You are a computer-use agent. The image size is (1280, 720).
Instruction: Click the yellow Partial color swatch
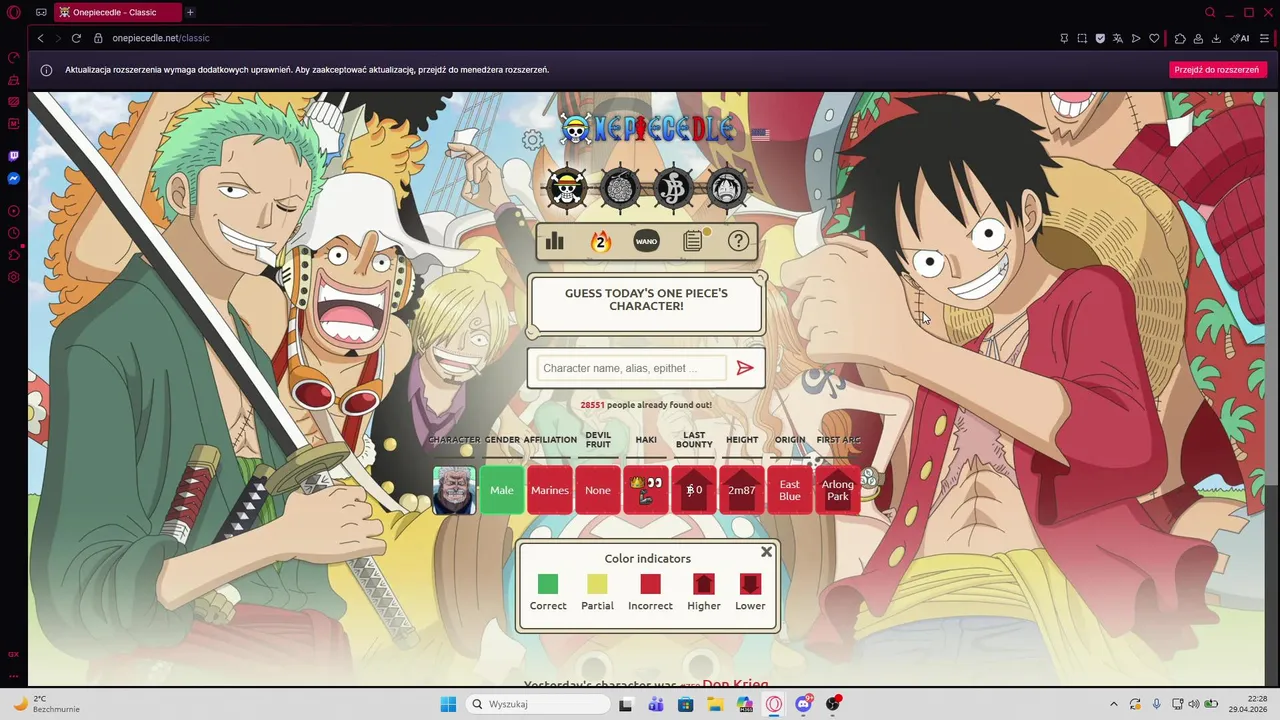tap(597, 584)
